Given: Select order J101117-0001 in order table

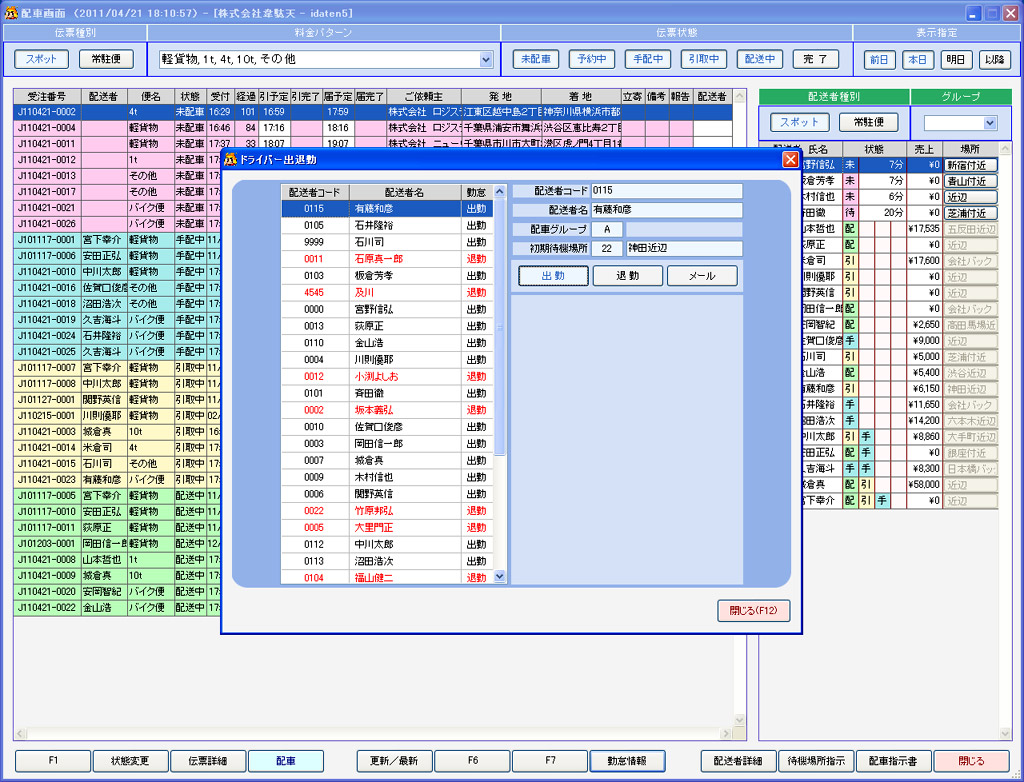Looking at the screenshot, I should coord(118,240).
